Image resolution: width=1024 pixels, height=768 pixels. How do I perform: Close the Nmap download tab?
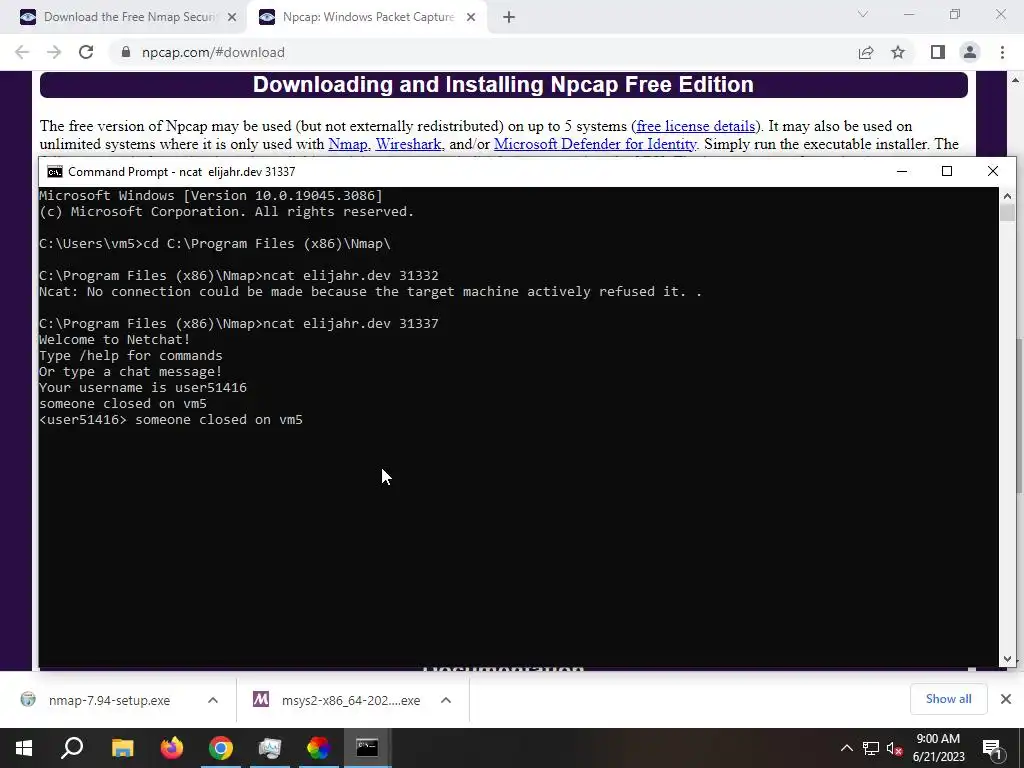coord(232,17)
